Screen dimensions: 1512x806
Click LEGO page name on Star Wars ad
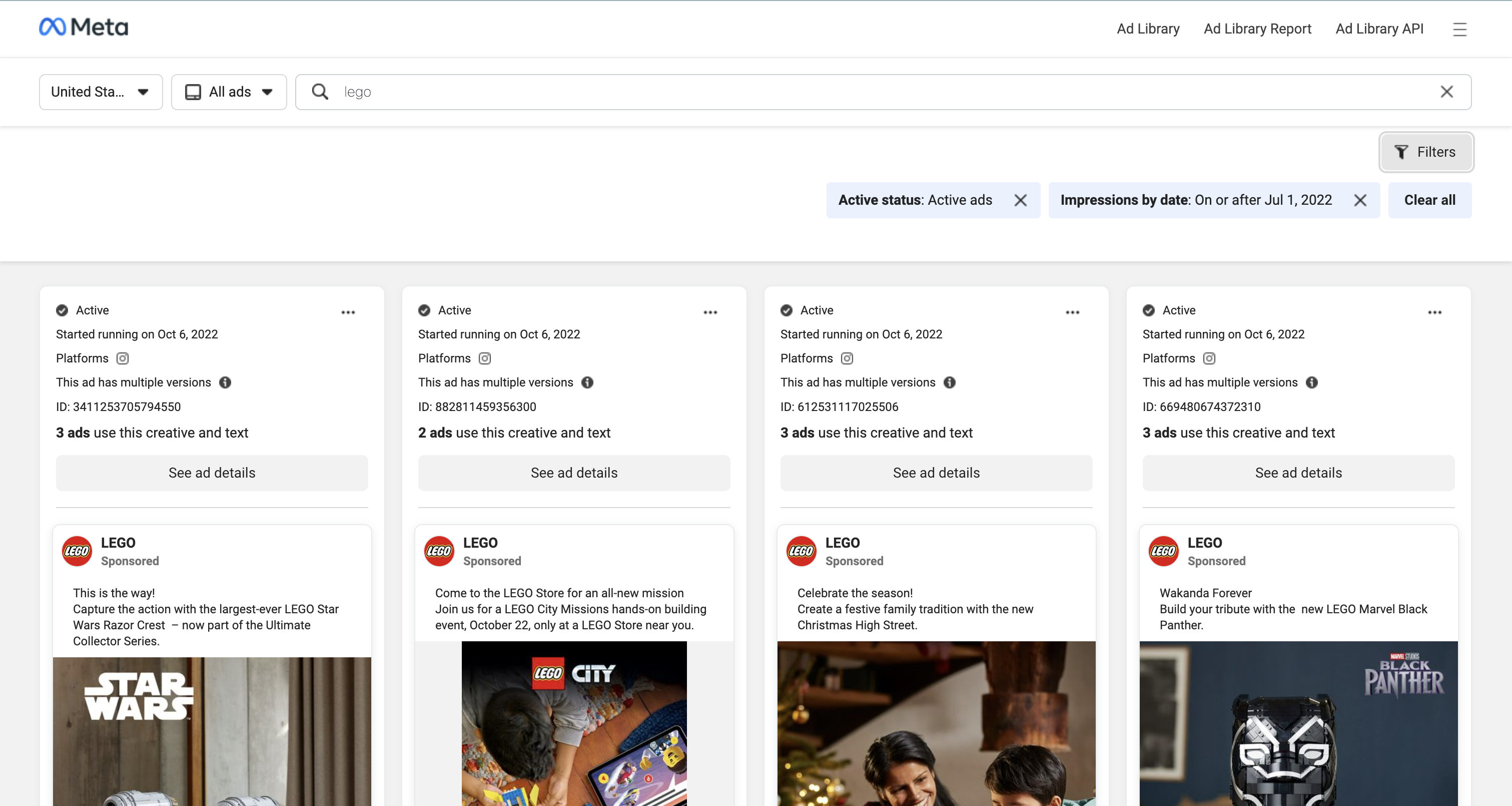tap(118, 543)
